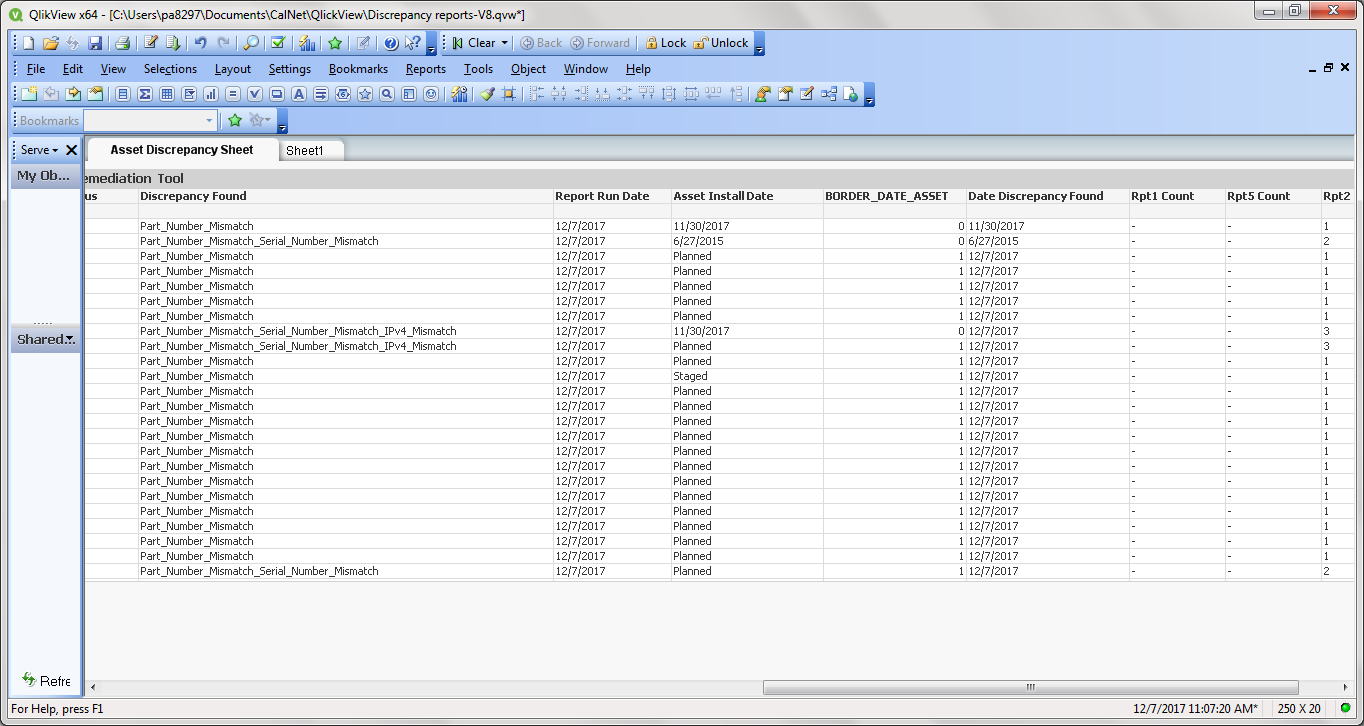
Task: Switch to the Sheet1 tab
Action: point(305,151)
